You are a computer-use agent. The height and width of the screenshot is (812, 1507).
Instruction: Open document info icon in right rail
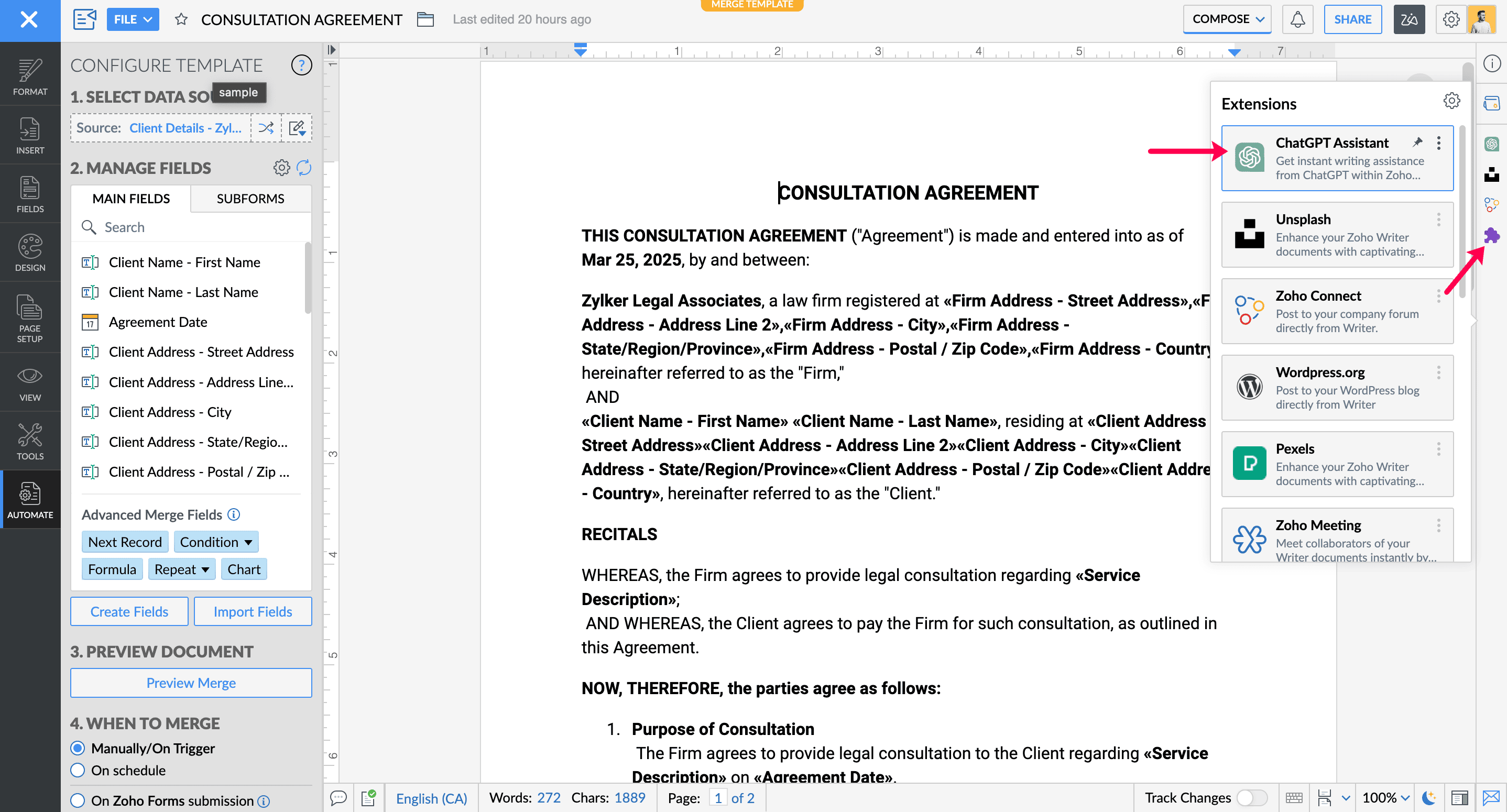[1491, 63]
